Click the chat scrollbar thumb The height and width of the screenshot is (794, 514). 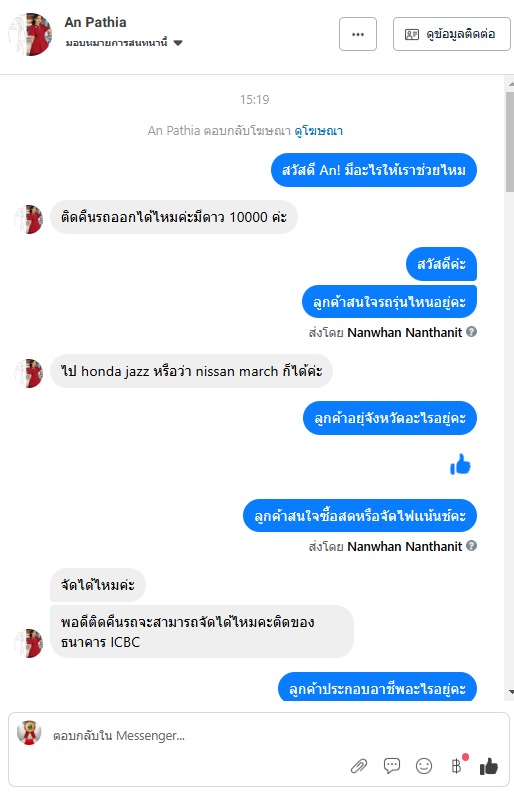(x=509, y=142)
